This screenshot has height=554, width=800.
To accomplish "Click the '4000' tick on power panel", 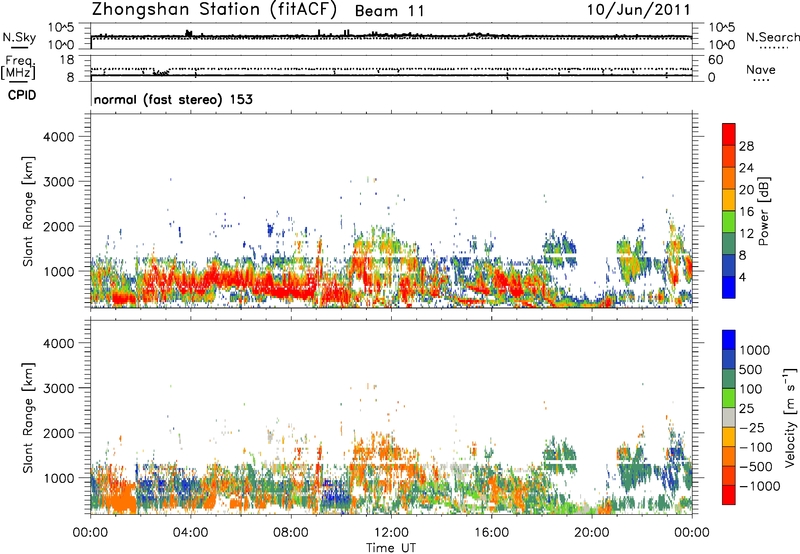I will coord(59,137).
